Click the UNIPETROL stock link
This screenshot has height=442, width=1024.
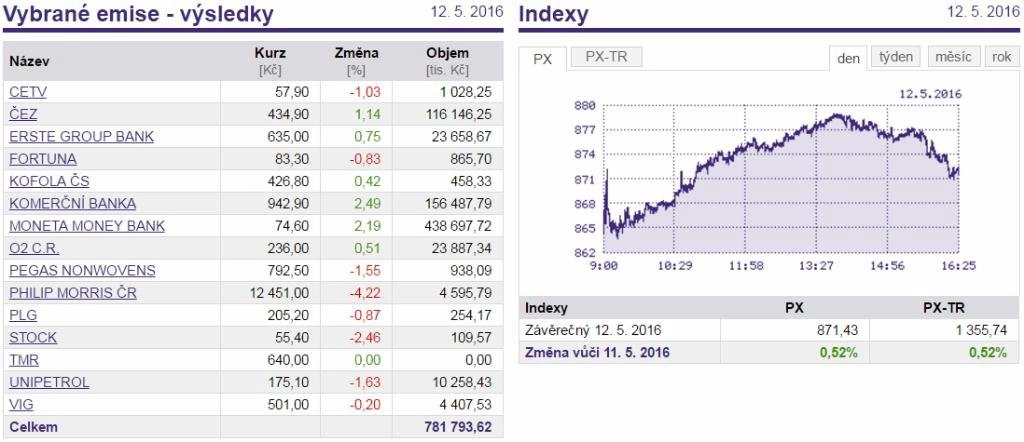50,382
